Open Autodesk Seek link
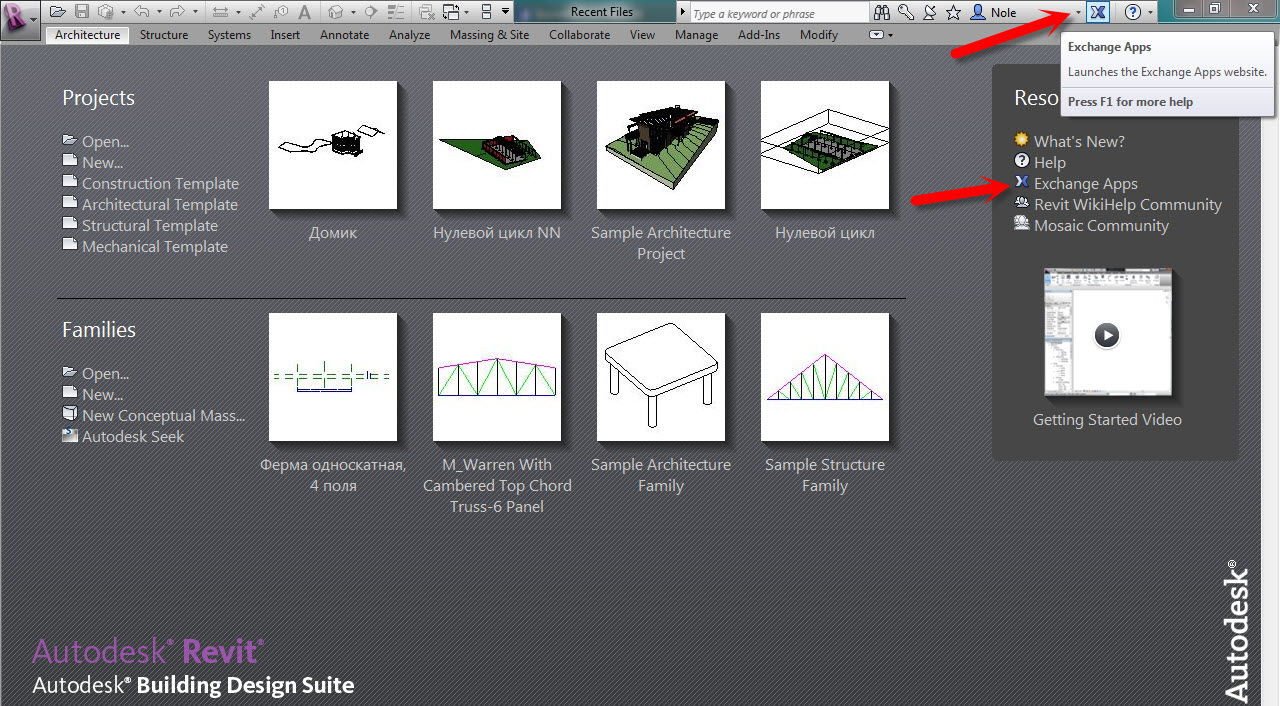The height and width of the screenshot is (706, 1280). point(133,437)
